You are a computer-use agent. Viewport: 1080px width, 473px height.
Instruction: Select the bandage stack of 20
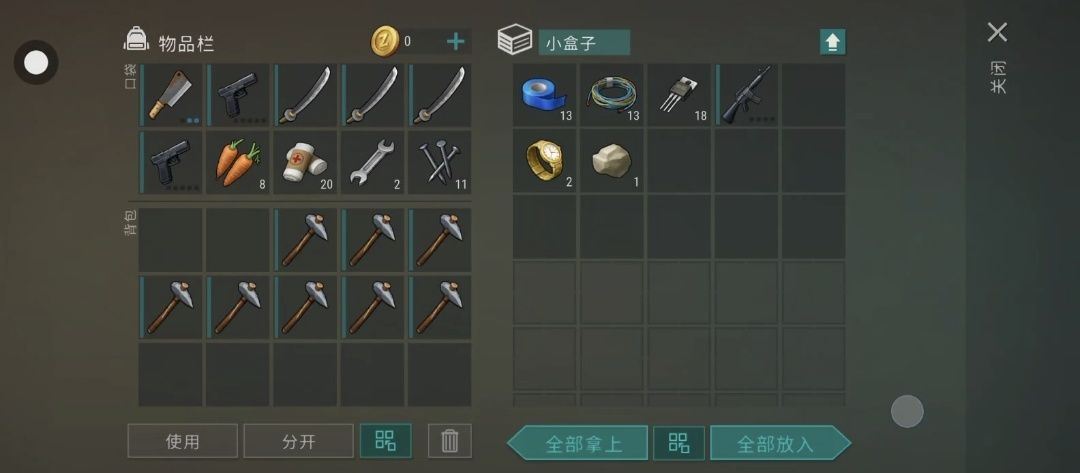point(305,162)
